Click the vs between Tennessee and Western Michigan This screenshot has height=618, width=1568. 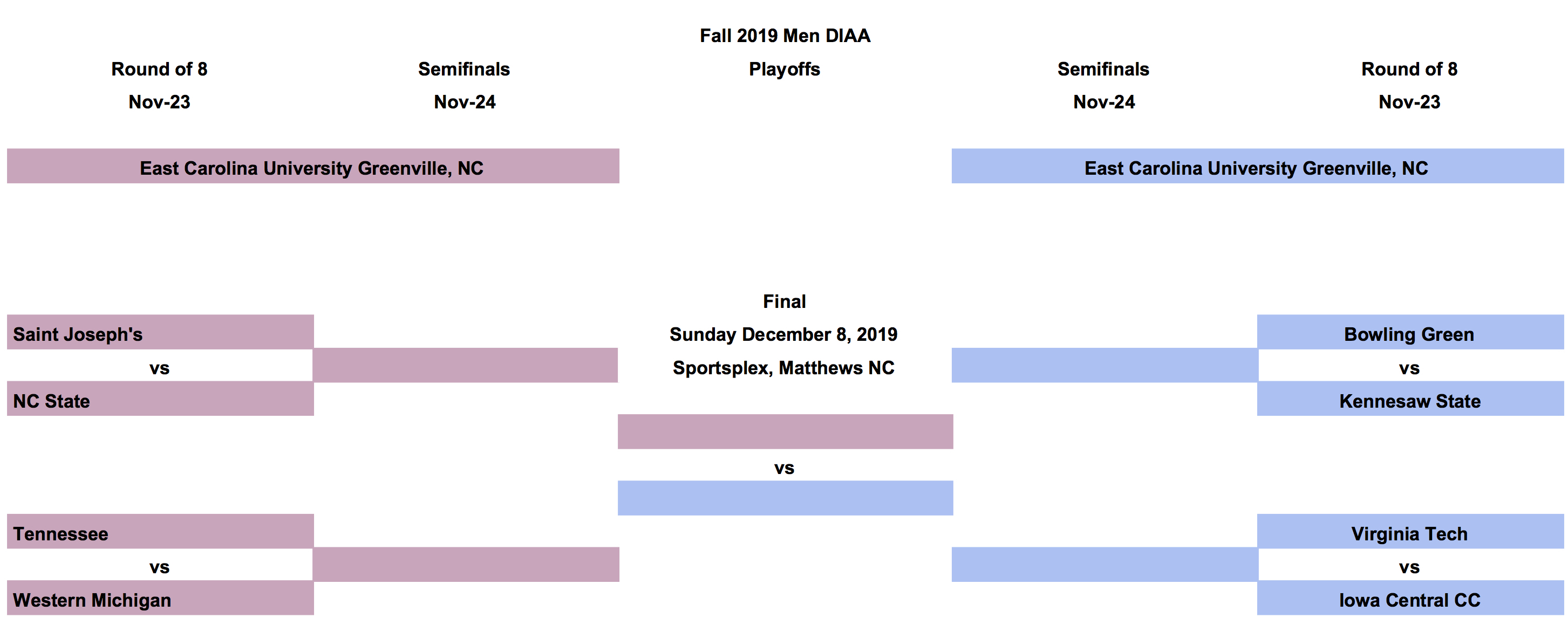tap(160, 567)
